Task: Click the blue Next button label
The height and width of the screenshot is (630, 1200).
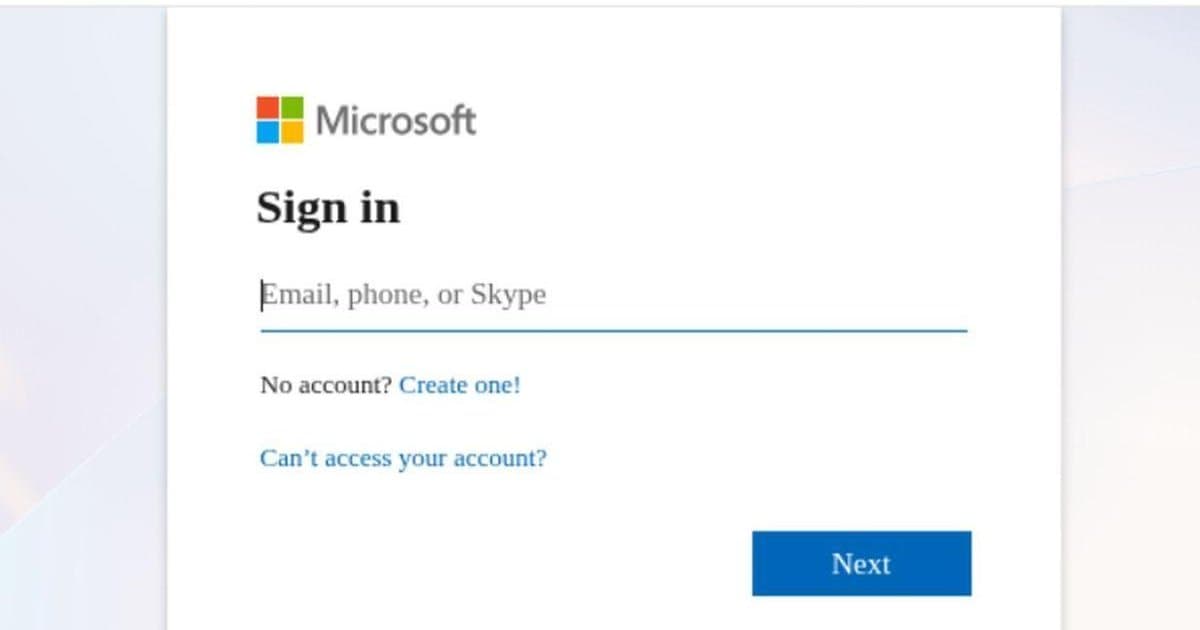Action: [860, 563]
